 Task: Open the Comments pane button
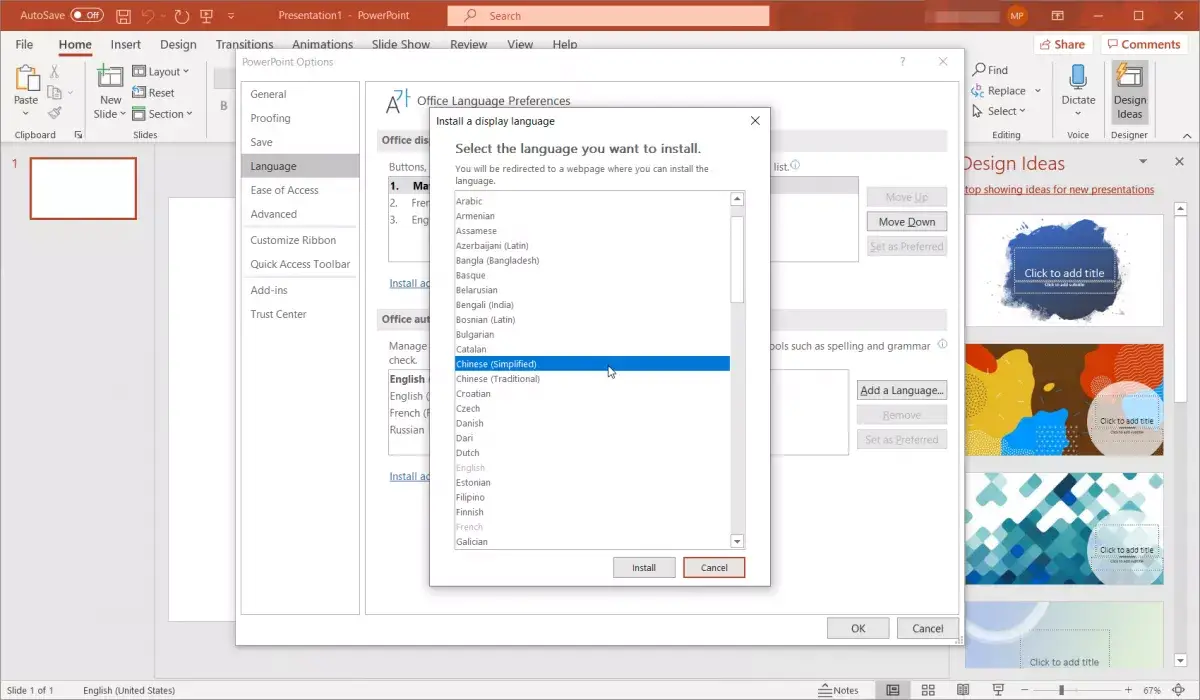(x=1144, y=44)
